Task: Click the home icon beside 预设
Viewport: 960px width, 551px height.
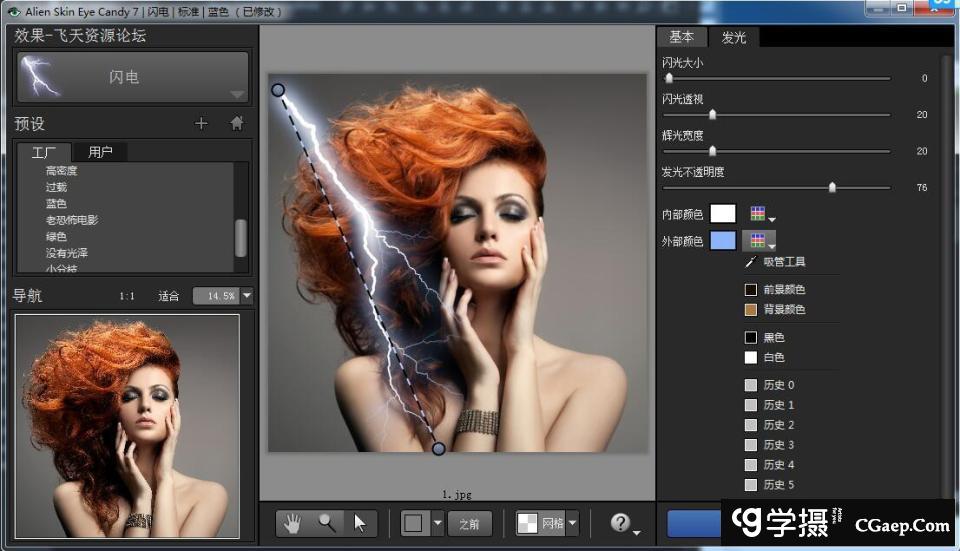Action: click(x=237, y=124)
